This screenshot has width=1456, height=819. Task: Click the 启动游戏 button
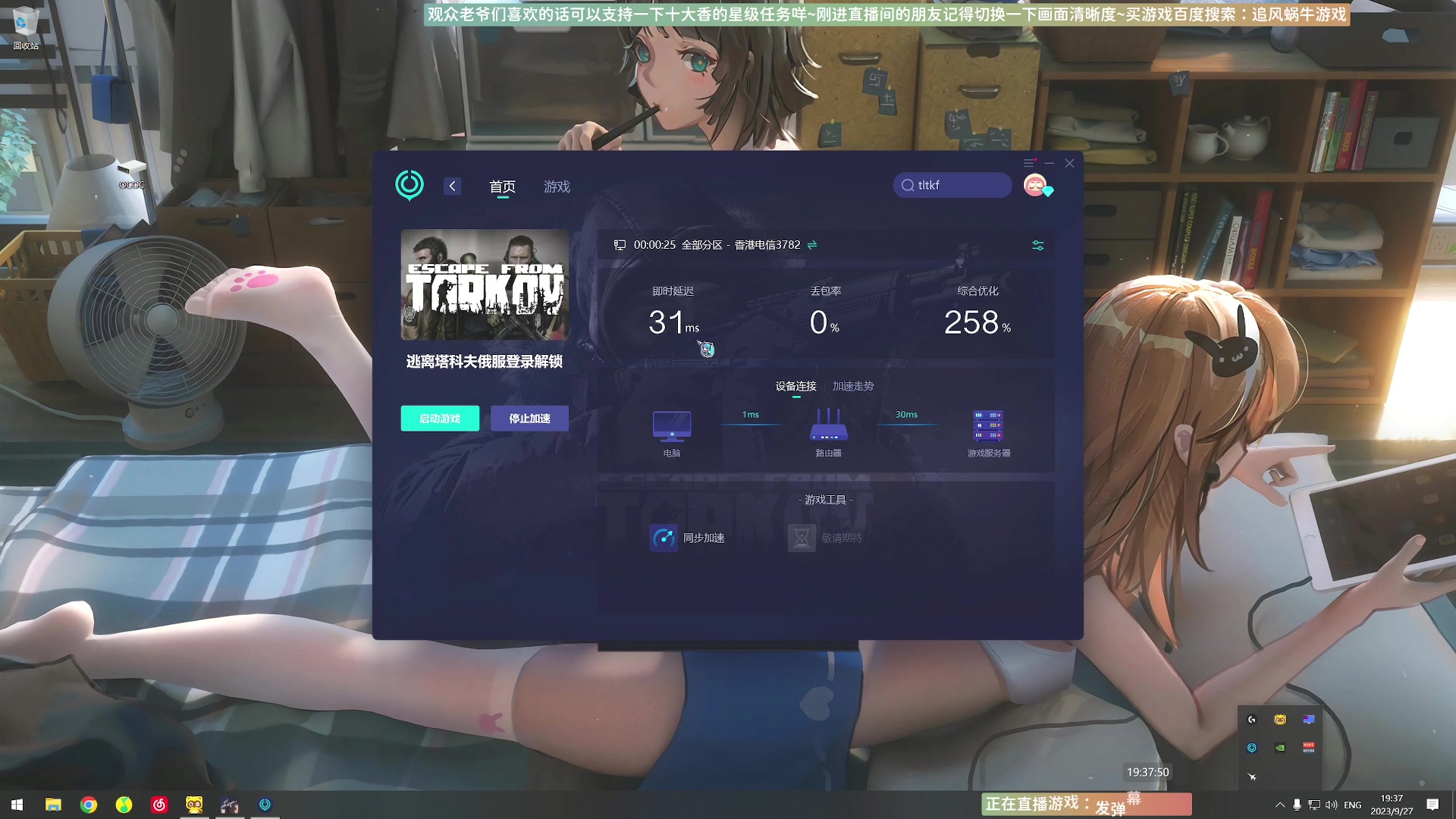[440, 419]
